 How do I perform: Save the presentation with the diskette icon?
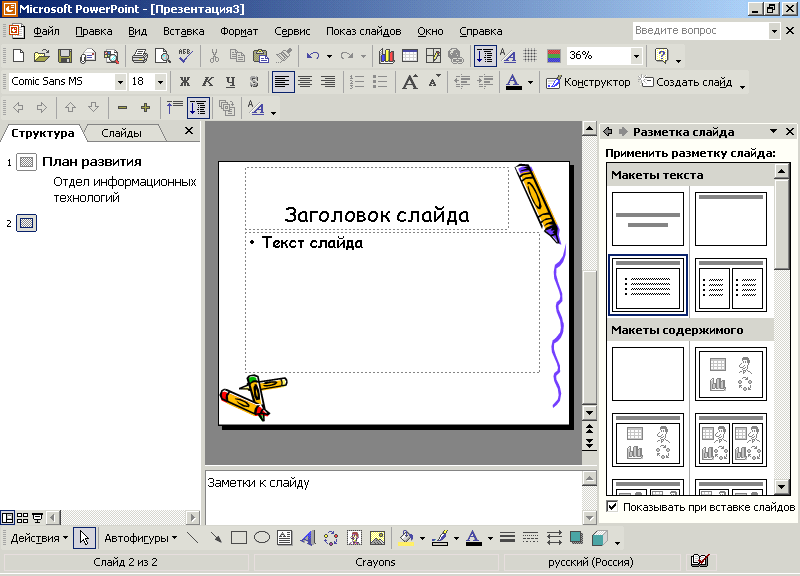pyautogui.click(x=65, y=56)
